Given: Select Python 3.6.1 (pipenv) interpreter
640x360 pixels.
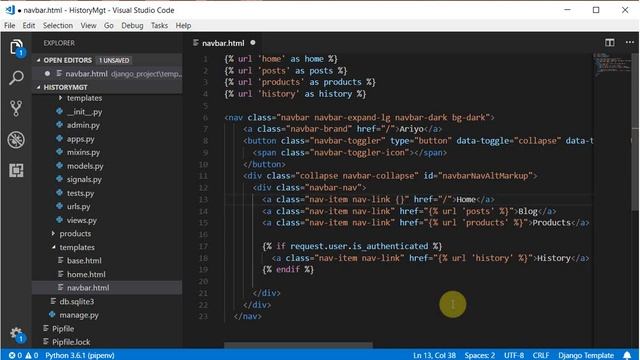Looking at the screenshot, I should (x=80, y=356).
